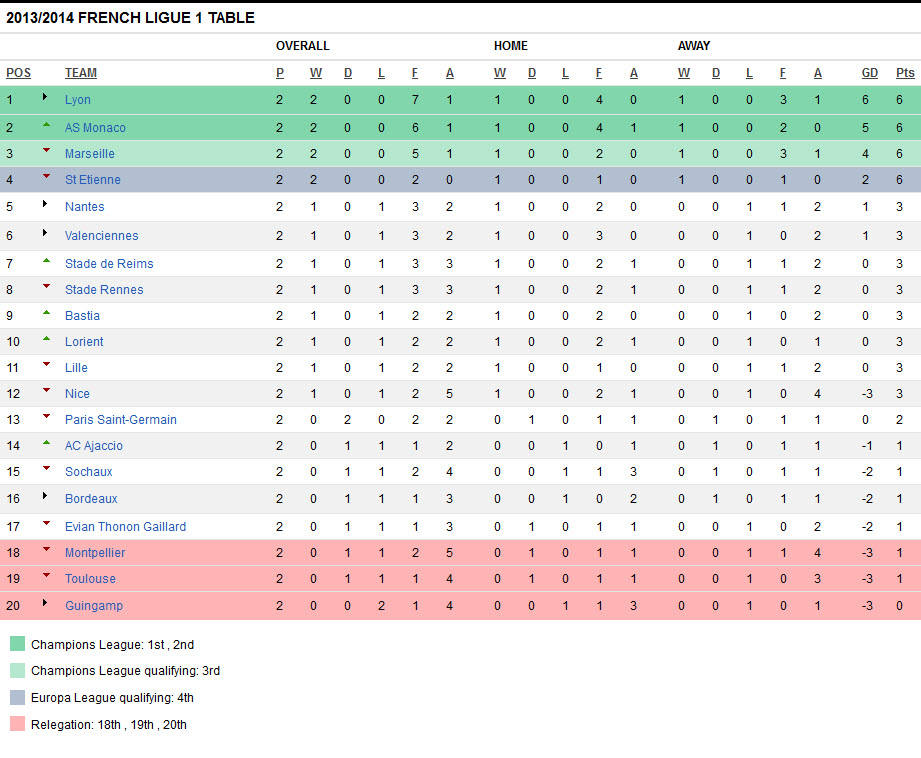
Task: Sort by the GD column header
Action: (870, 73)
